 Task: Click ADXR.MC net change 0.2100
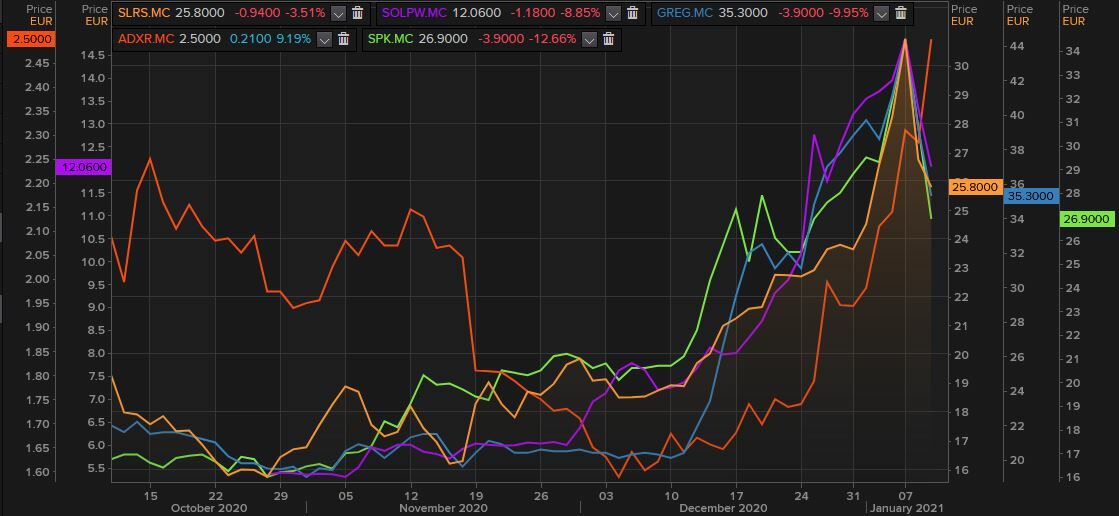pyautogui.click(x=250, y=39)
